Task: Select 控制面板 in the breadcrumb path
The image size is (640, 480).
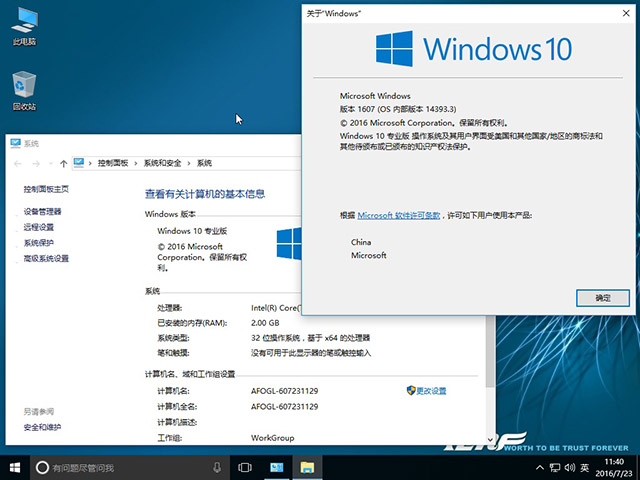Action: click(x=115, y=163)
